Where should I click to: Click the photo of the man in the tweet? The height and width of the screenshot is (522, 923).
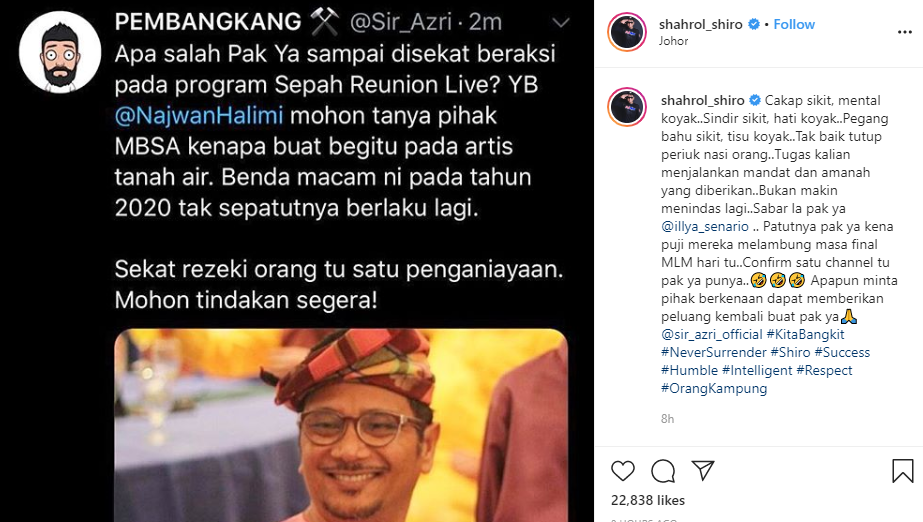pos(341,425)
